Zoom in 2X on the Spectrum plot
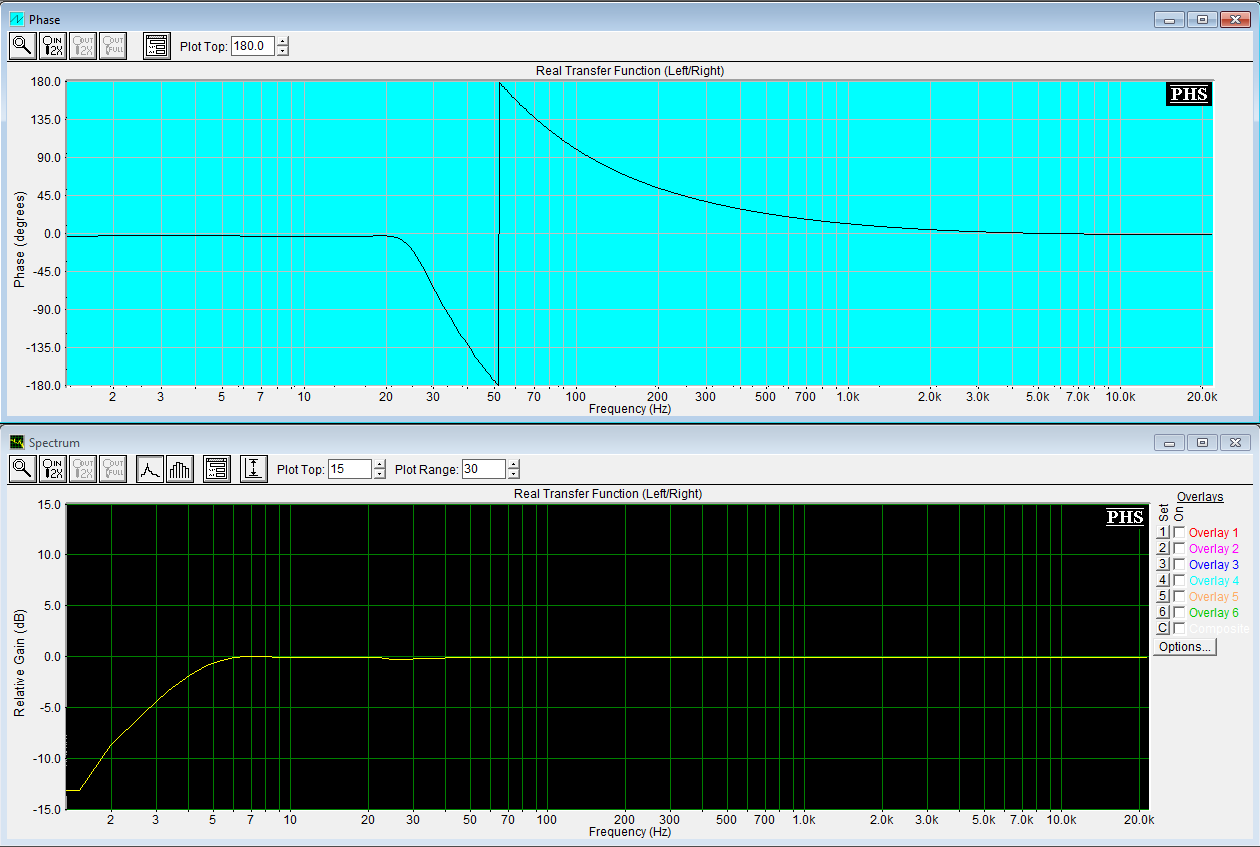 (x=53, y=468)
